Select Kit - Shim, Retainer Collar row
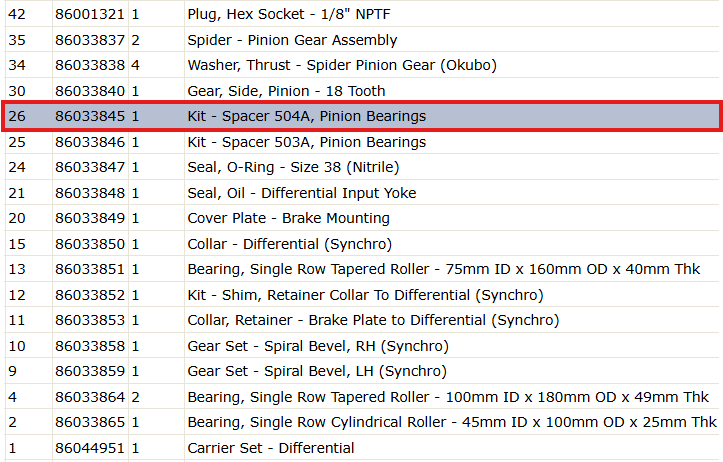 pyautogui.click(x=362, y=295)
